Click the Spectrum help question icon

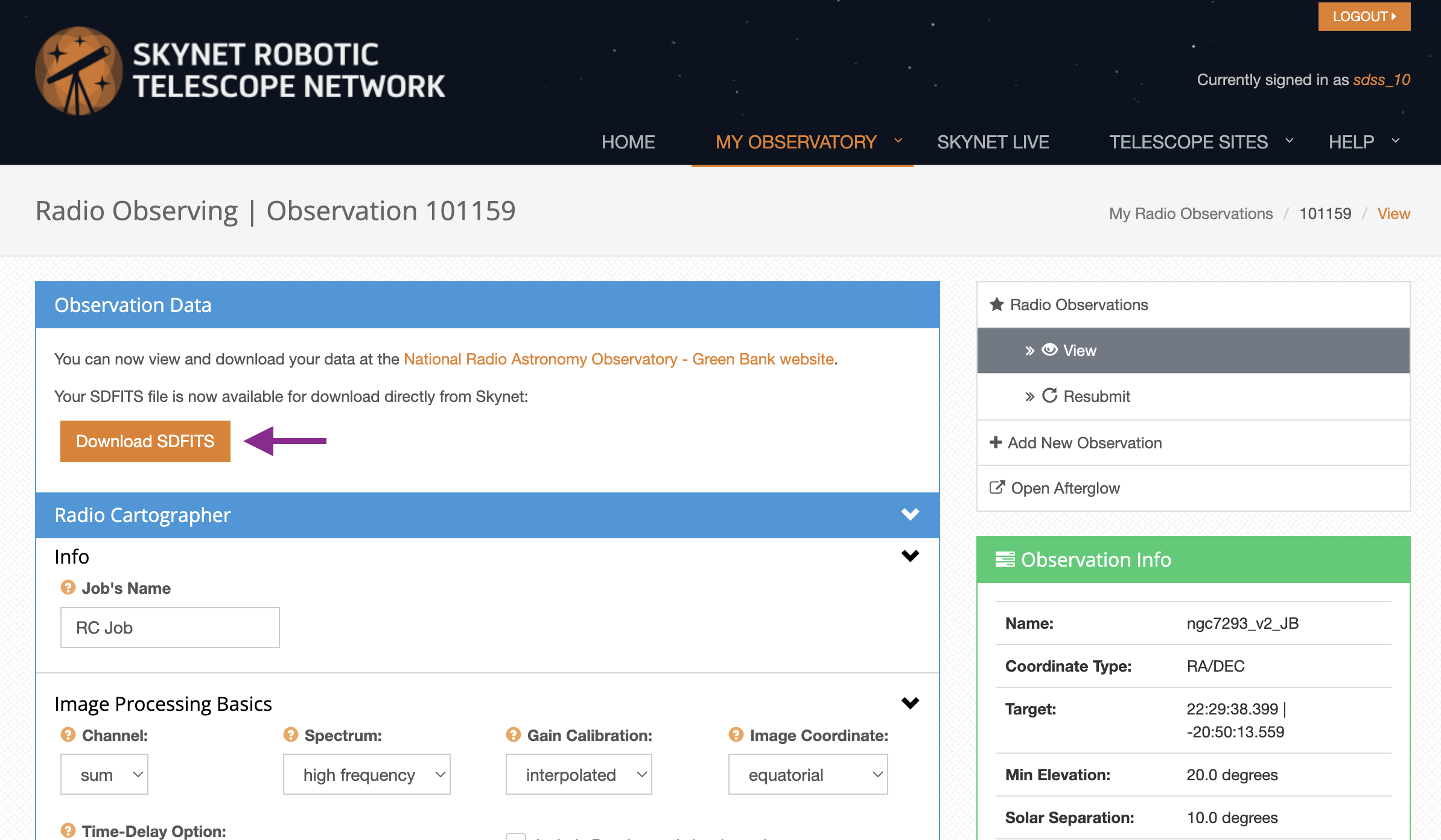point(291,735)
